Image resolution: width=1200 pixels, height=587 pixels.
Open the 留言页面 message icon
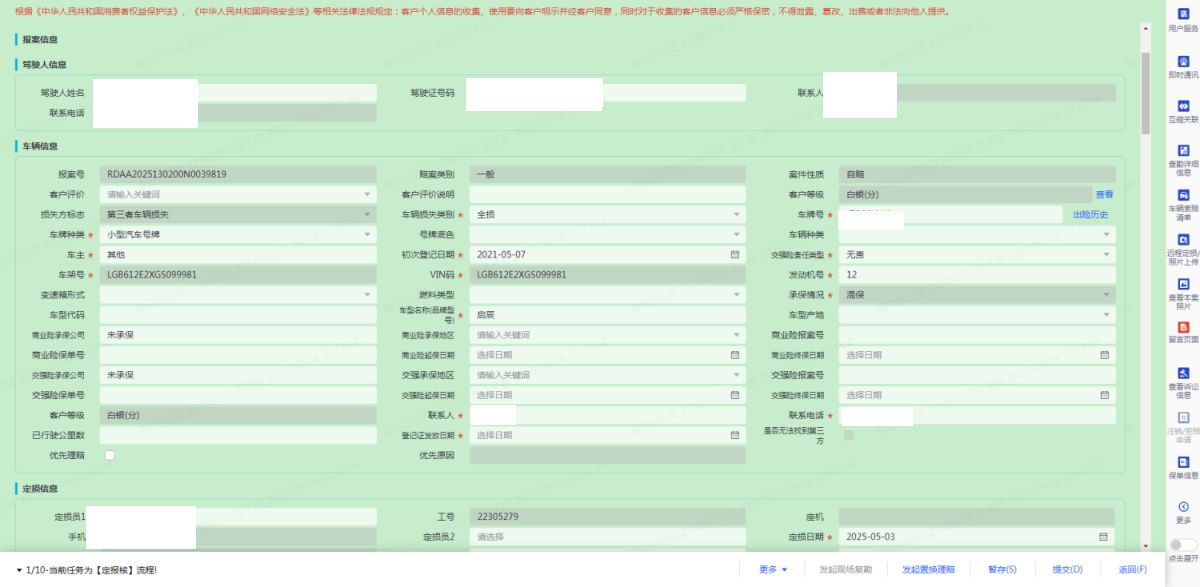[1183, 327]
